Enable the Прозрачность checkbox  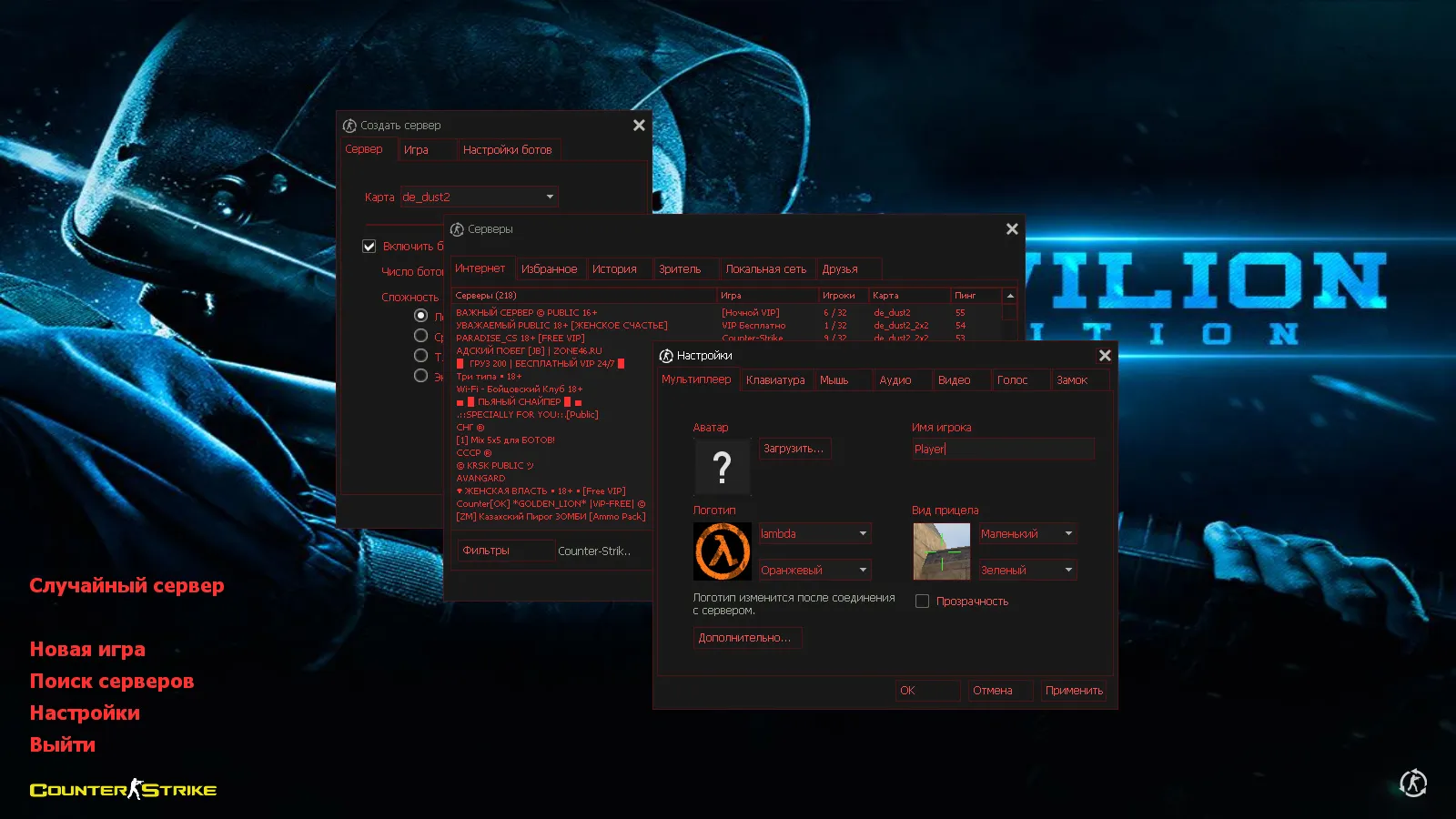pos(922,602)
